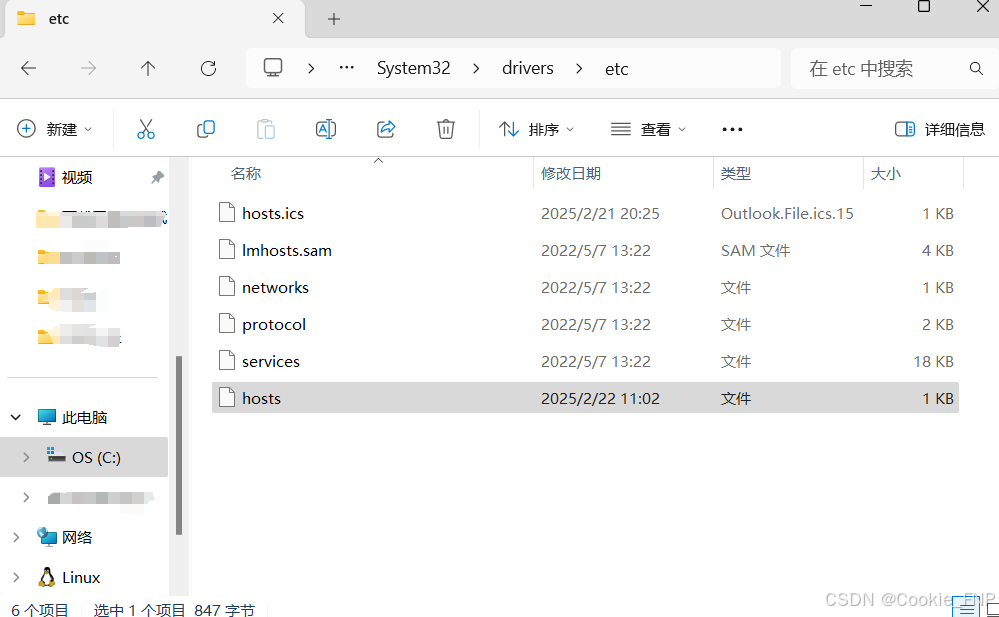Screen dimensions: 999x617
Task: Open the 新建 new item menu
Action: (55, 128)
